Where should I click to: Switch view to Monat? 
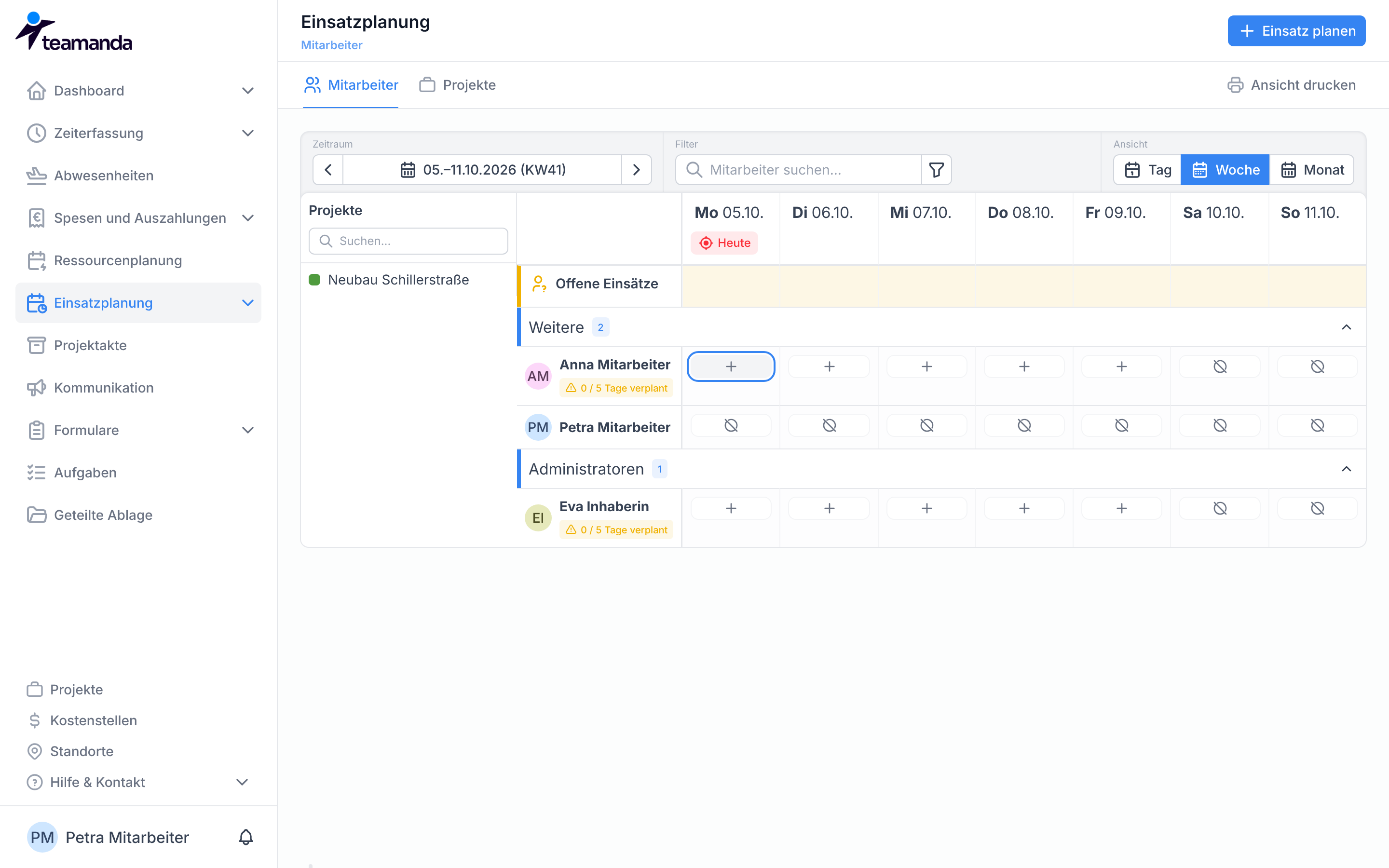[1311, 170]
